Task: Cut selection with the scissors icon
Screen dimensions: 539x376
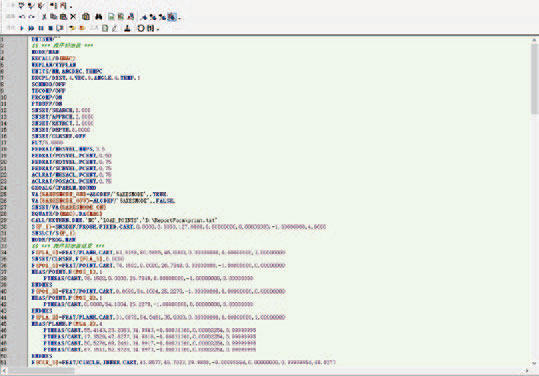Action: 44,16
